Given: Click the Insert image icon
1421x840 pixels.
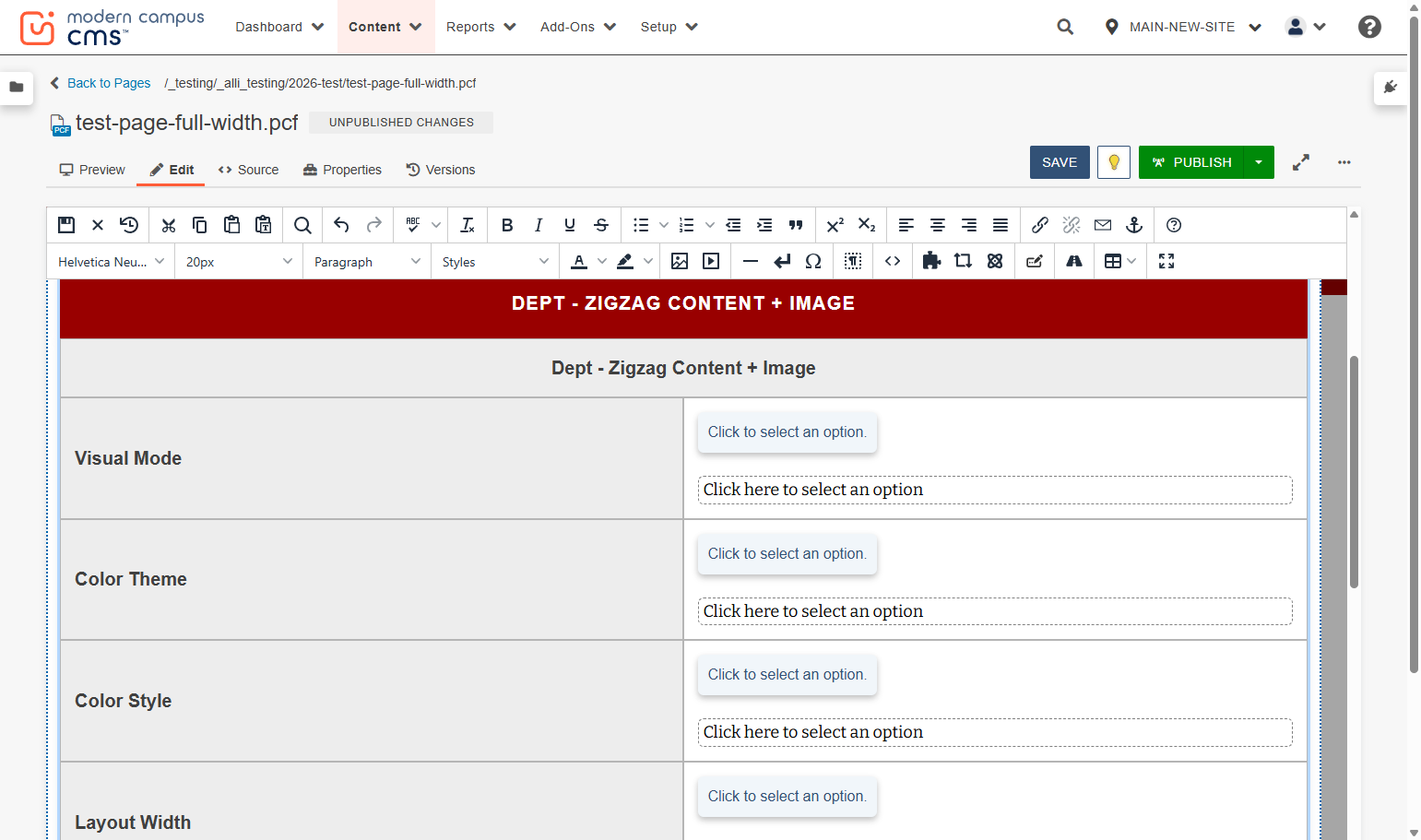Looking at the screenshot, I should point(680,261).
